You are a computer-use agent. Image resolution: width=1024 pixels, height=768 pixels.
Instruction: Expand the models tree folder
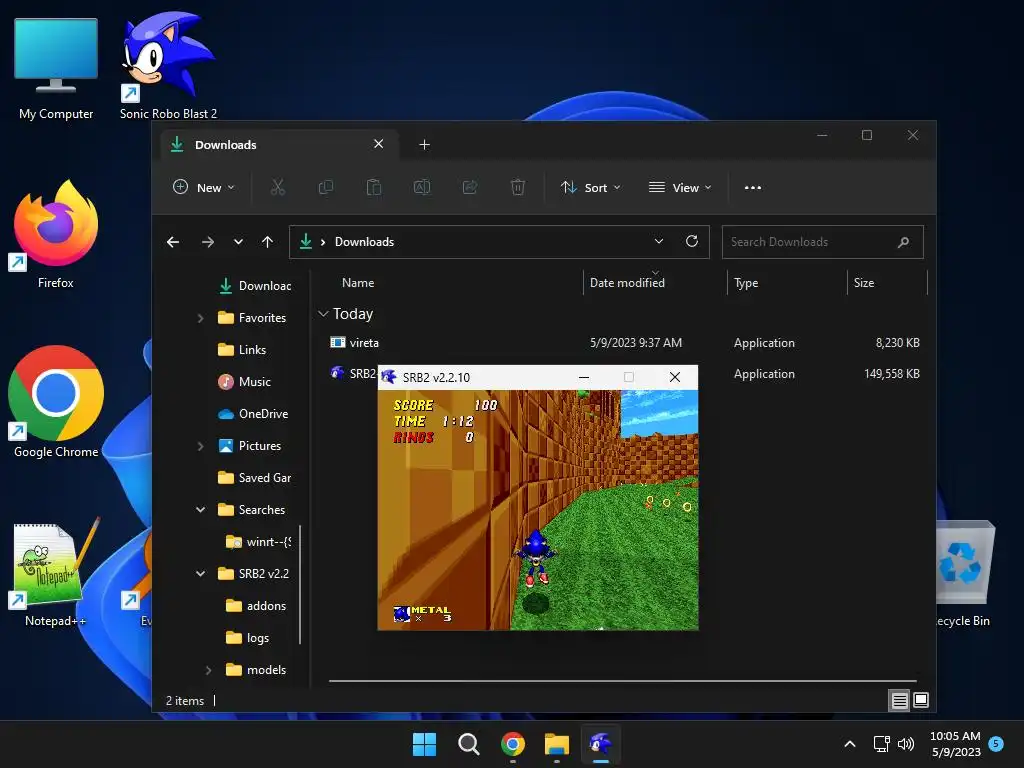pyautogui.click(x=208, y=670)
